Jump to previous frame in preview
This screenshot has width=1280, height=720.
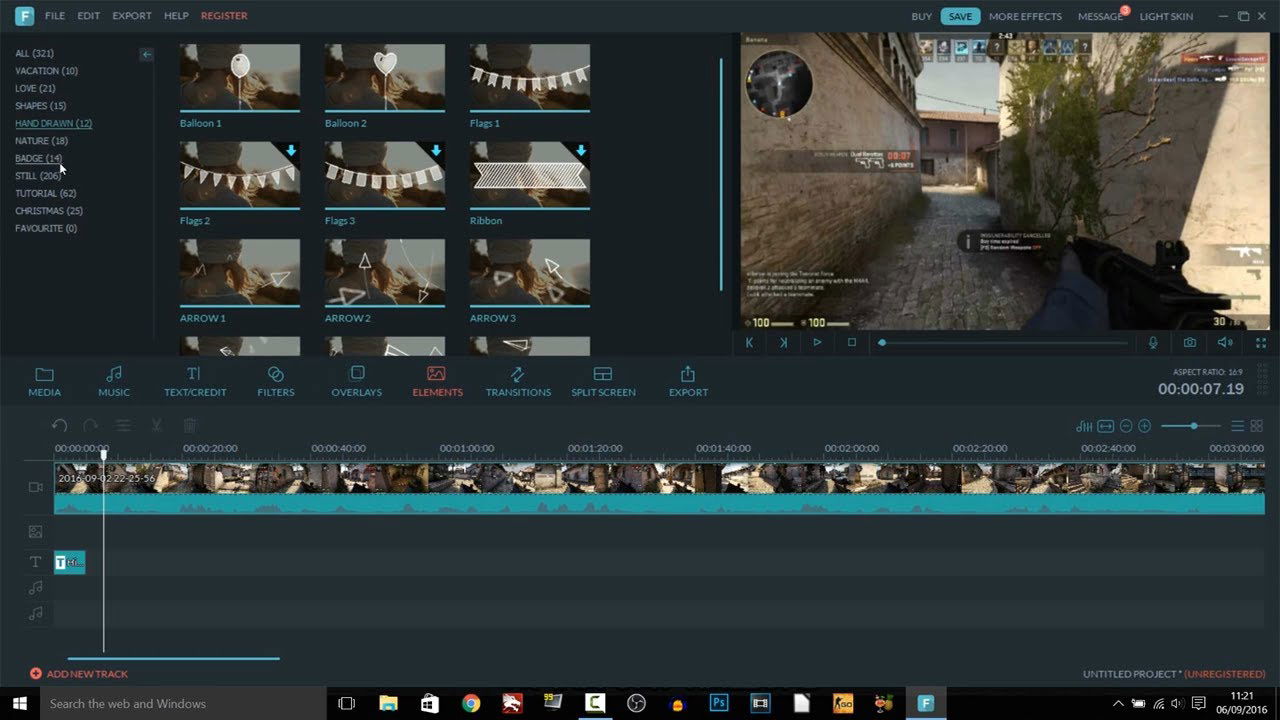click(x=749, y=342)
